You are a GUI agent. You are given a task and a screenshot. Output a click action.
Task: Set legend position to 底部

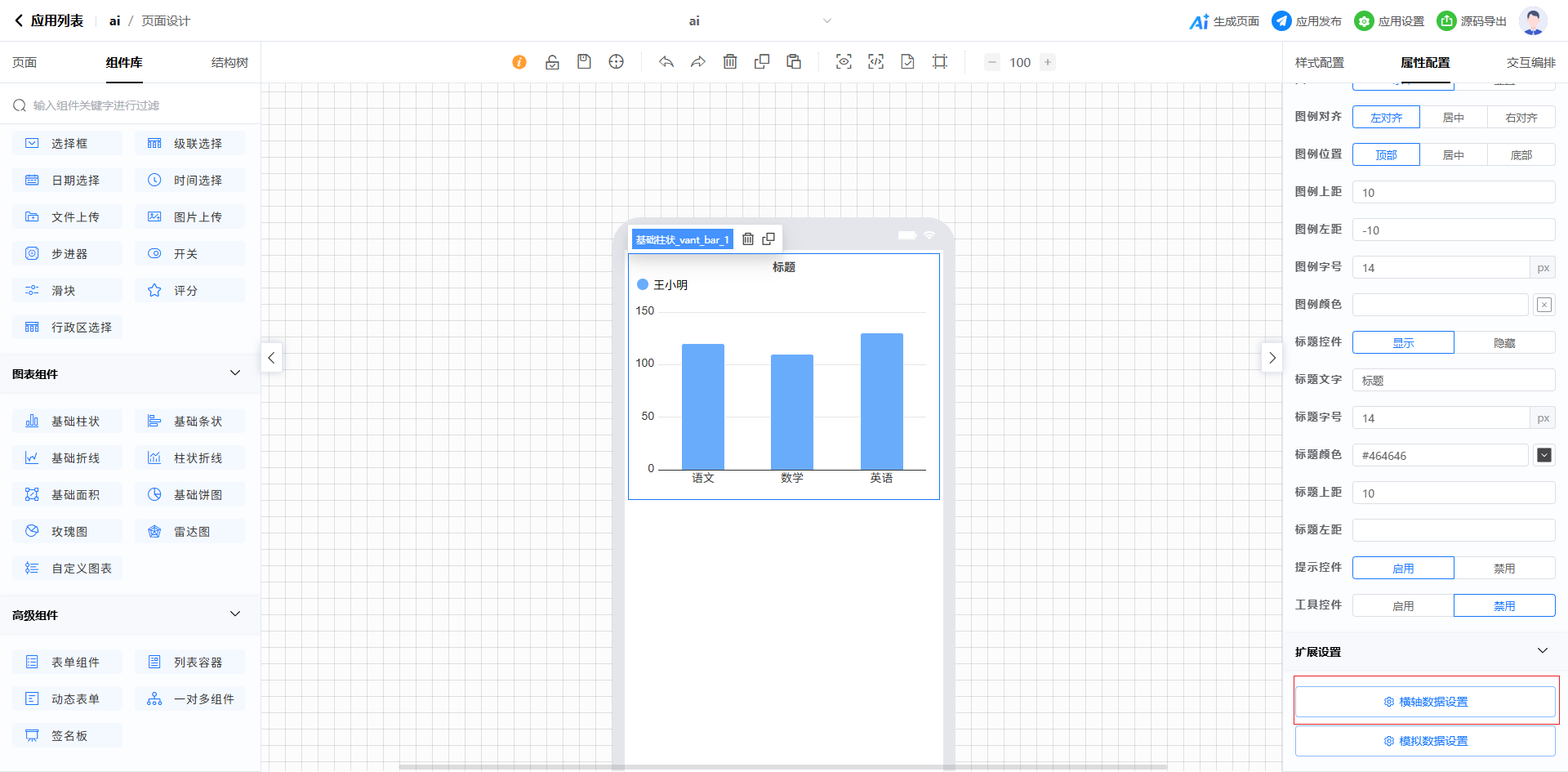click(x=1521, y=155)
